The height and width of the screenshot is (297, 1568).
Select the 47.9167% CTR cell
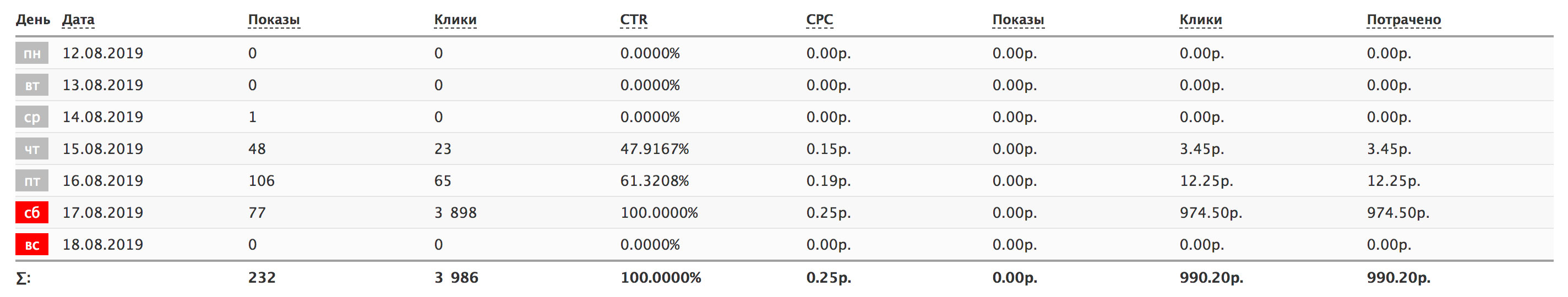point(655,149)
